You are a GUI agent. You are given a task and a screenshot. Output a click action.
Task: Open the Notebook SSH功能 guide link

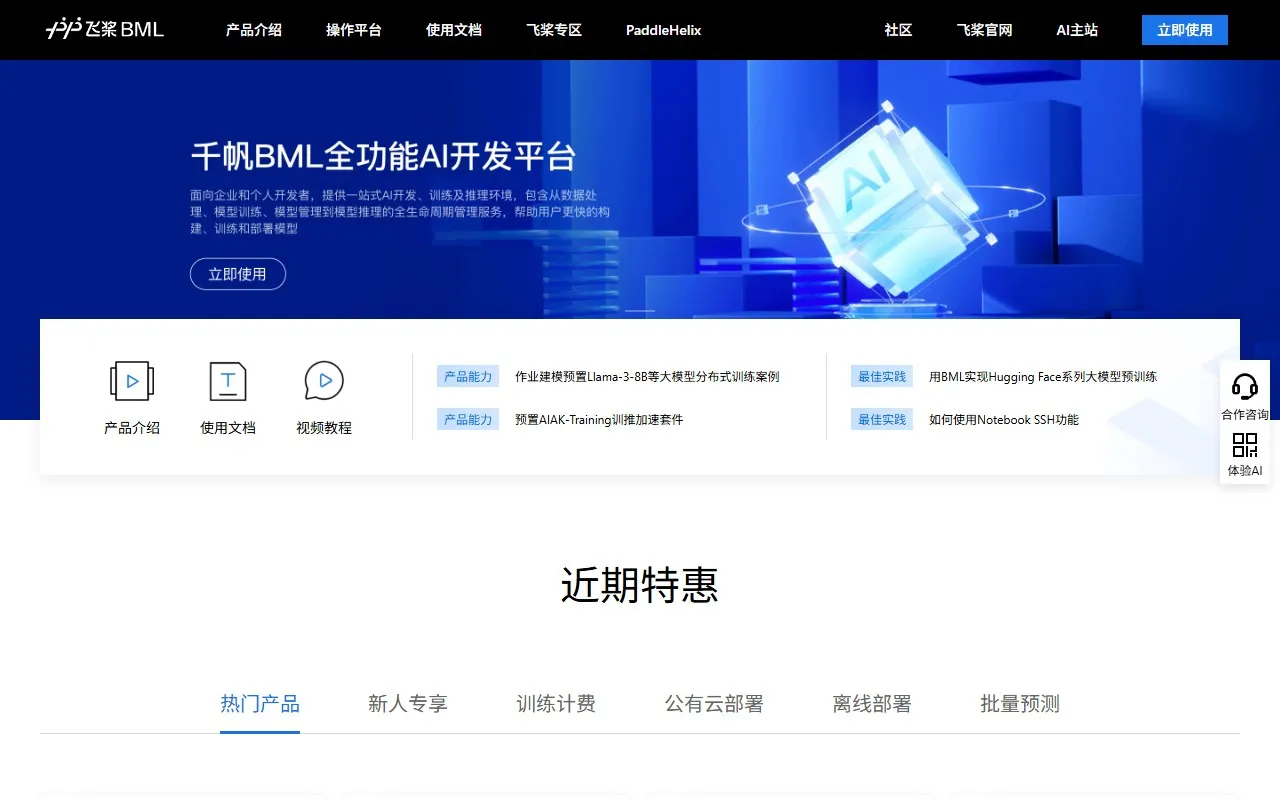click(x=1004, y=419)
